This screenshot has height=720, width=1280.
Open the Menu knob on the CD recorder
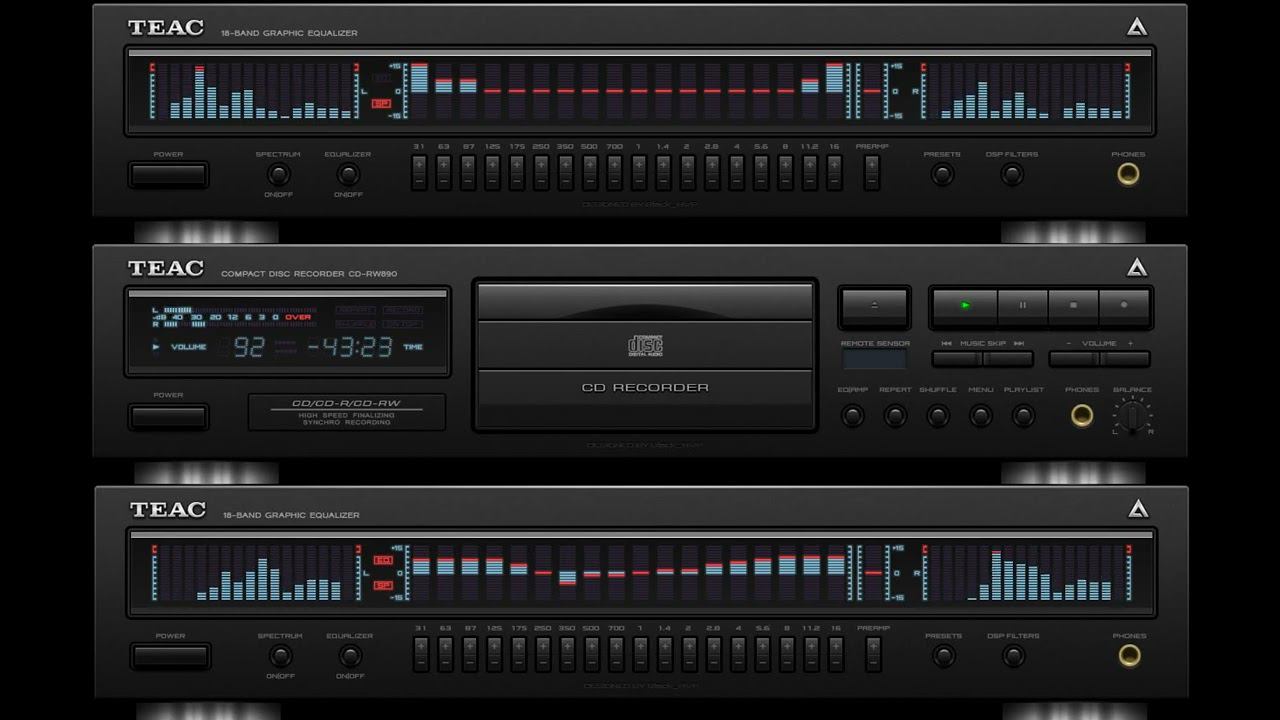point(981,415)
